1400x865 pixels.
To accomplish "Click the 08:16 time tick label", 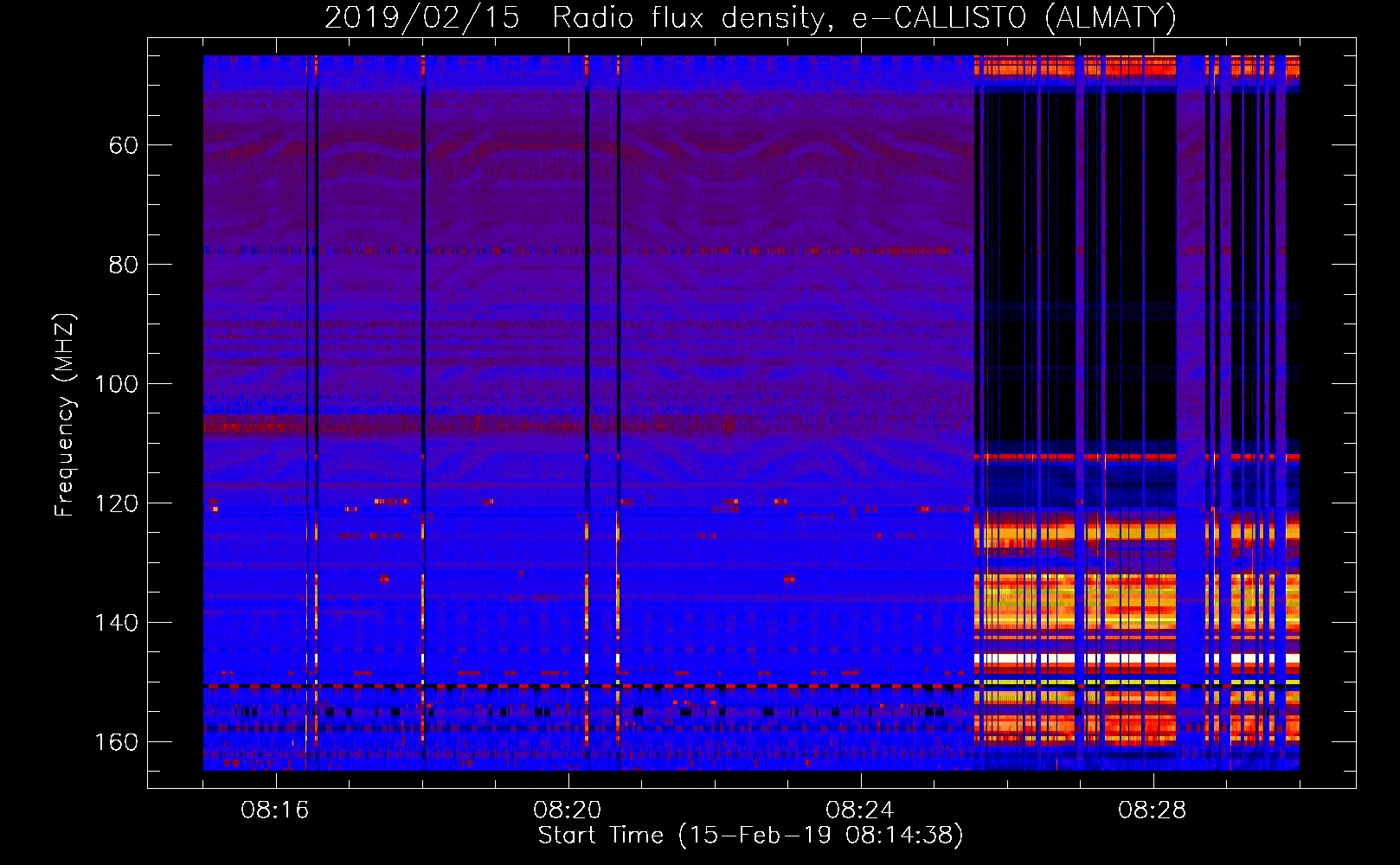I will [275, 811].
